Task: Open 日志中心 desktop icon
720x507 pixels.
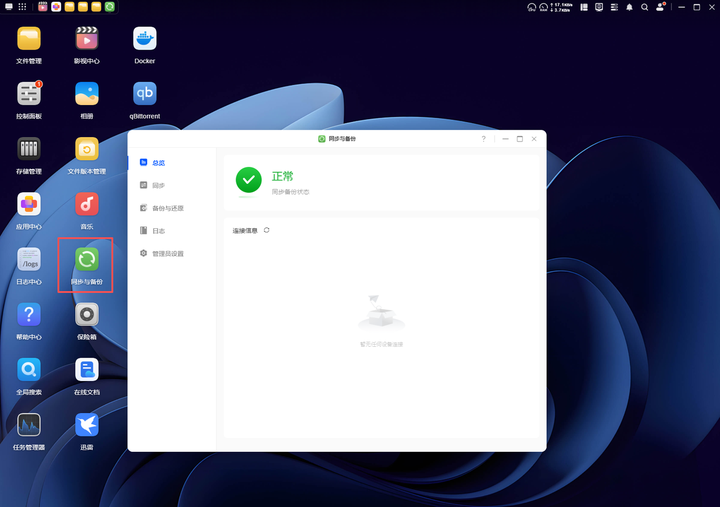Action: tap(29, 259)
